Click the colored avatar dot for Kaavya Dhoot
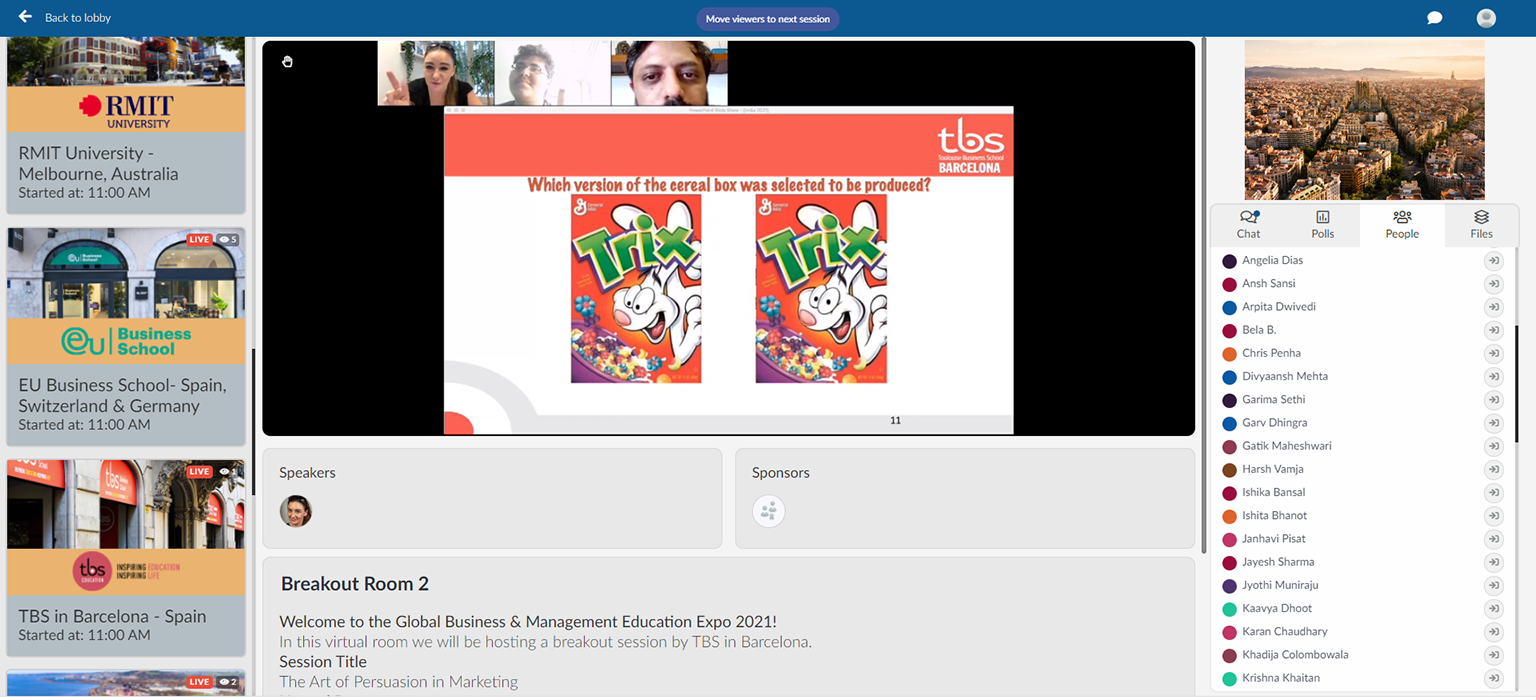1536x700 pixels. [x=1230, y=609]
